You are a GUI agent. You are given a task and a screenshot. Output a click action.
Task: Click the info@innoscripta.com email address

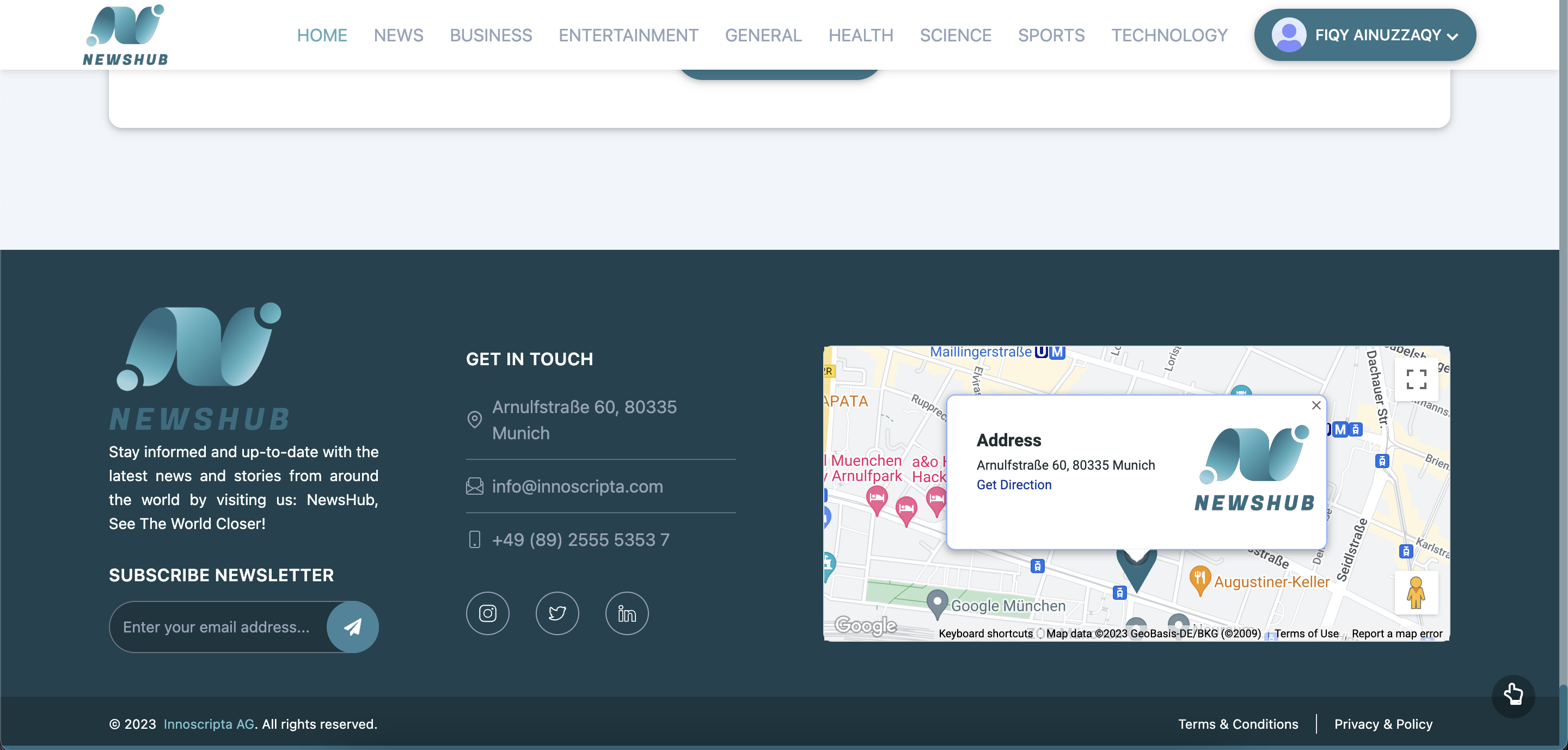pyautogui.click(x=577, y=486)
